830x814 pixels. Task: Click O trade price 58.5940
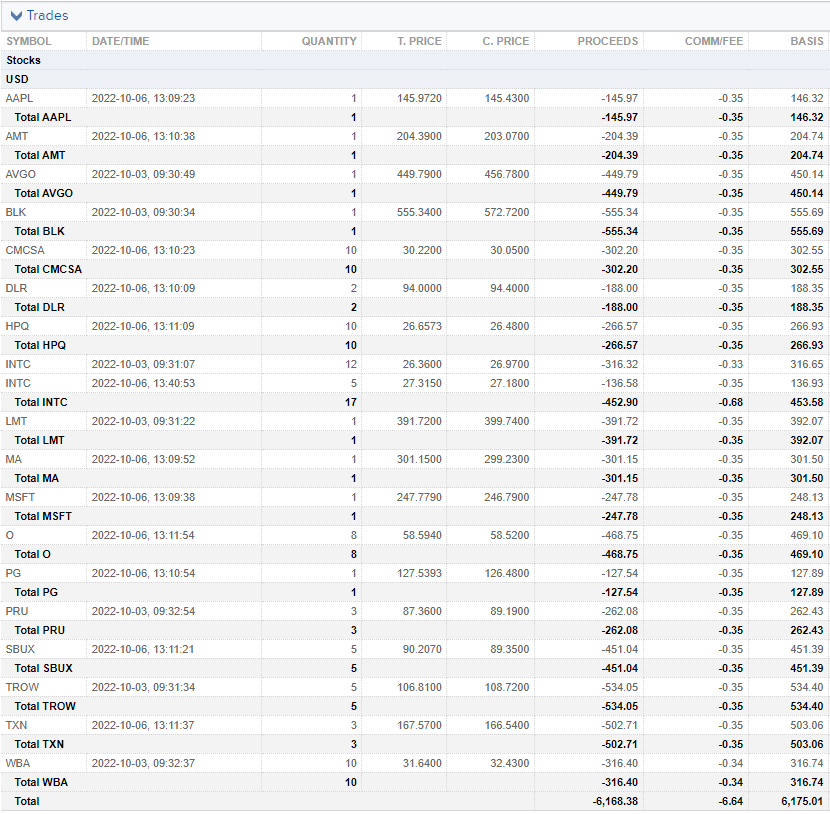422,537
